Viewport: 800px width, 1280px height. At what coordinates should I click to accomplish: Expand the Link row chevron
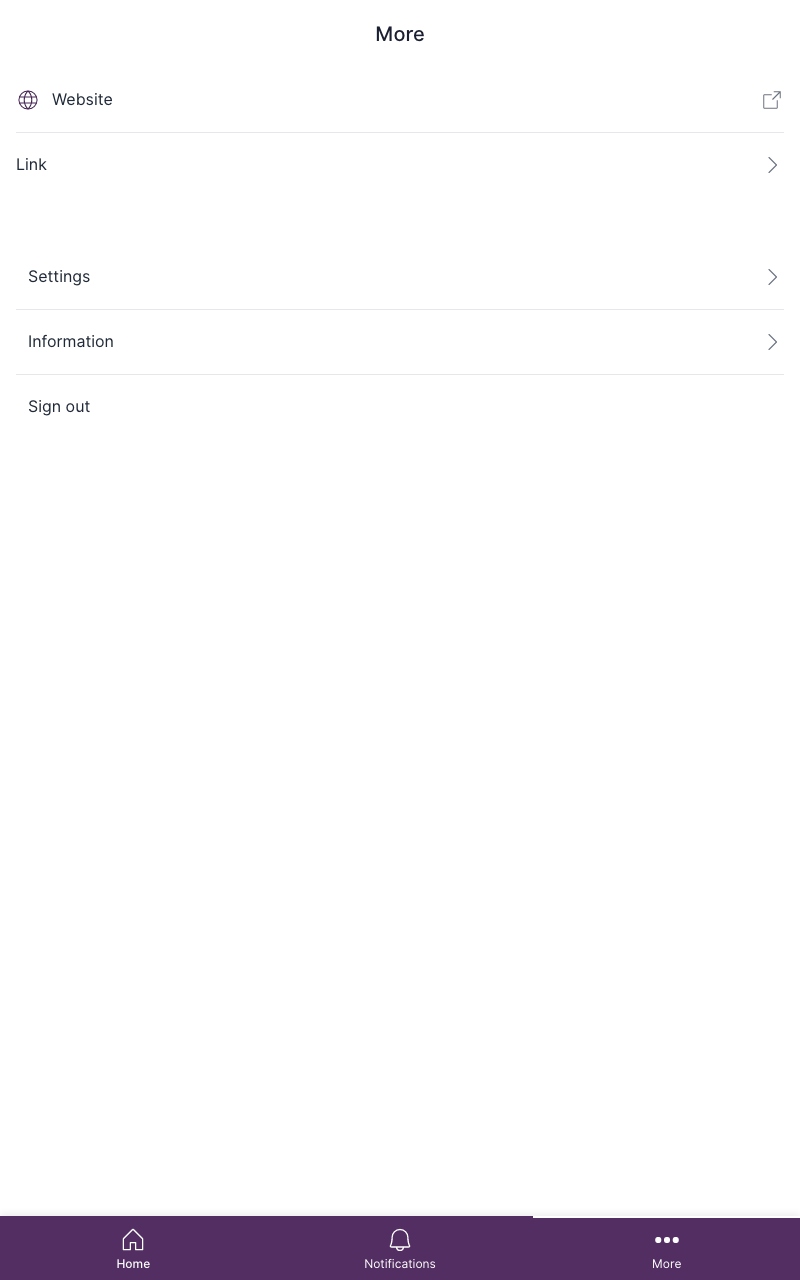[773, 165]
